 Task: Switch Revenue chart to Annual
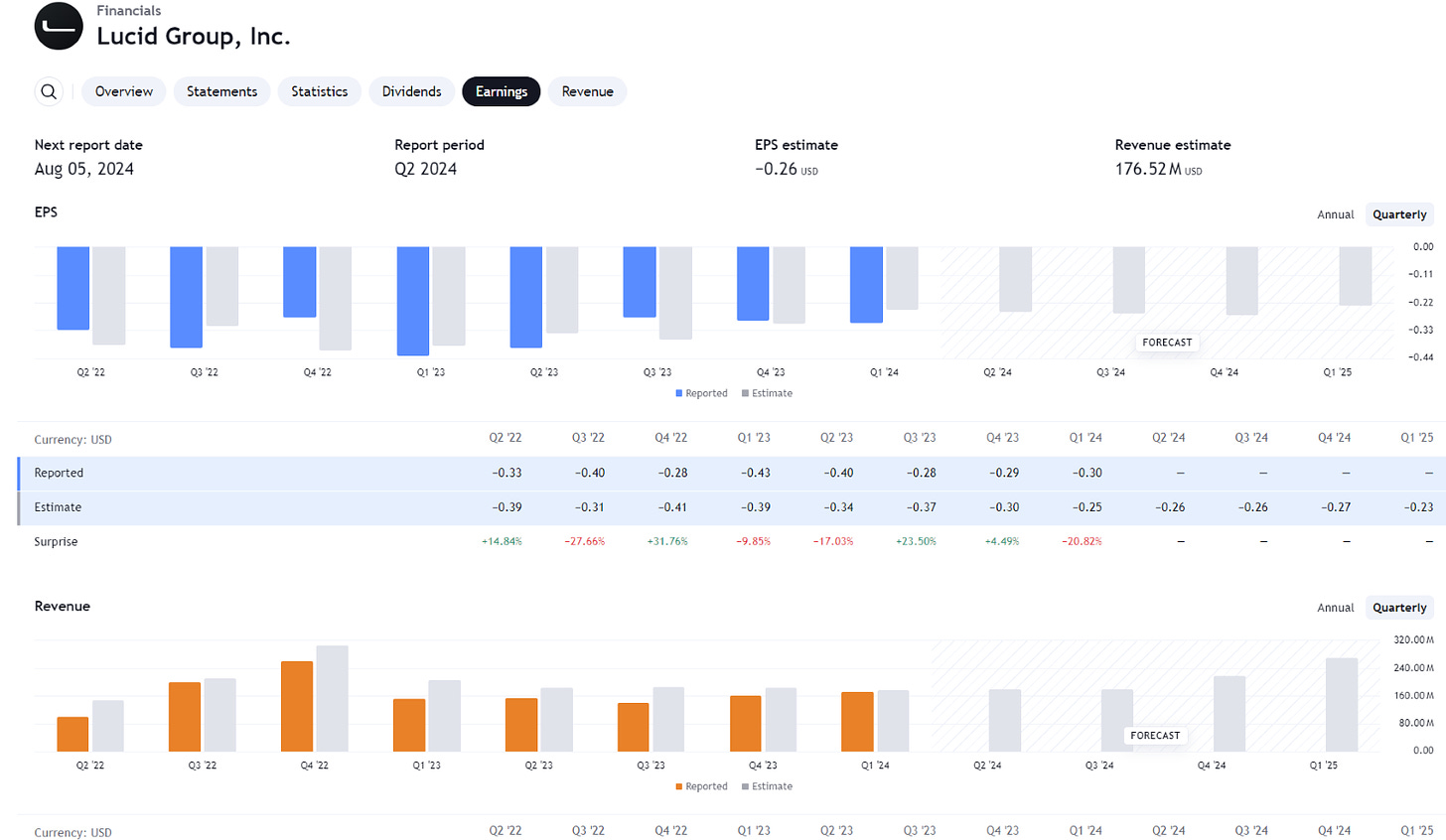point(1336,608)
